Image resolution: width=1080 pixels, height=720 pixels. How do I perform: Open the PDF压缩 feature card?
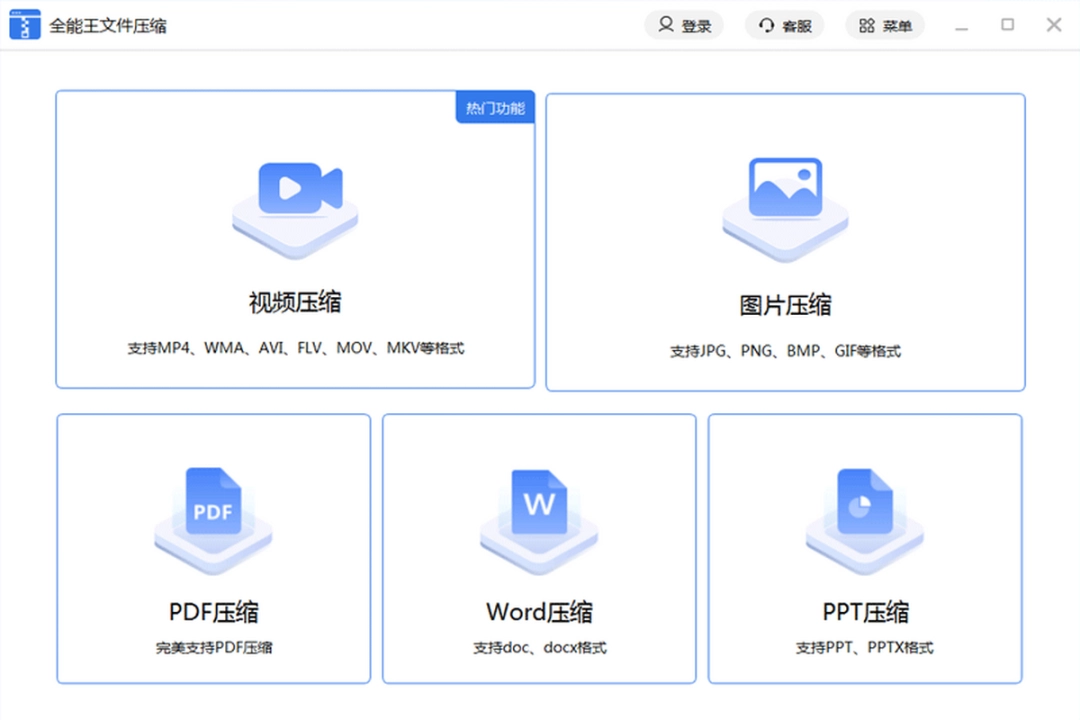click(212, 548)
